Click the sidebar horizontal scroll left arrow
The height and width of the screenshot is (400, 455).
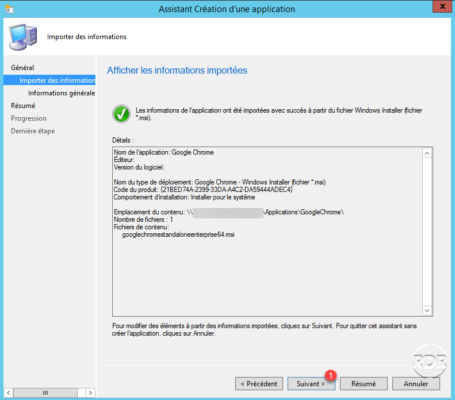[9, 393]
